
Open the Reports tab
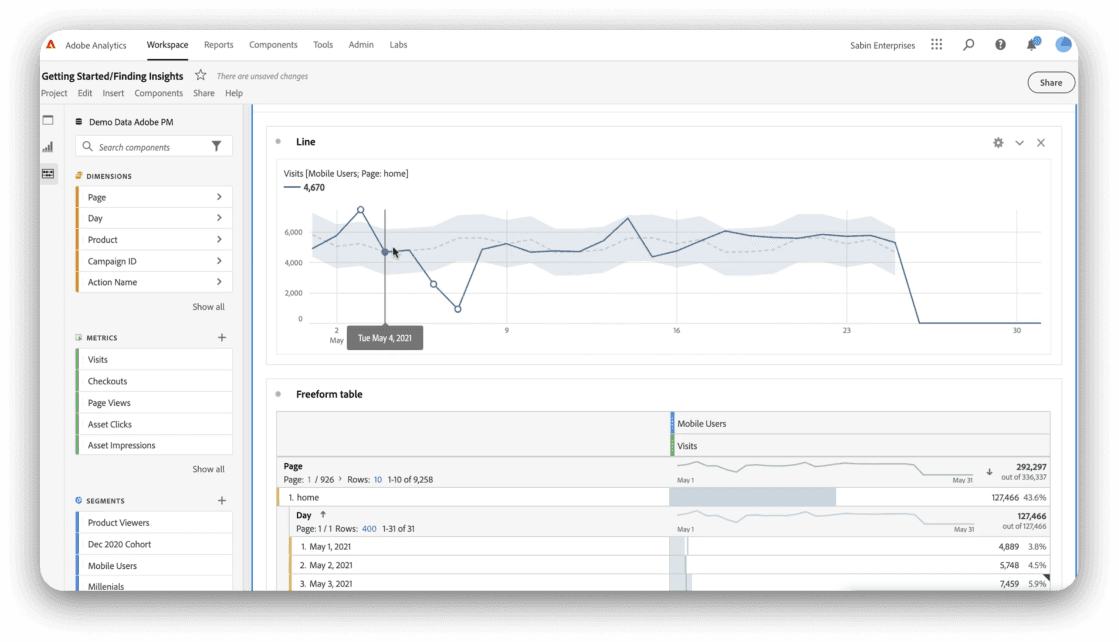(218, 45)
